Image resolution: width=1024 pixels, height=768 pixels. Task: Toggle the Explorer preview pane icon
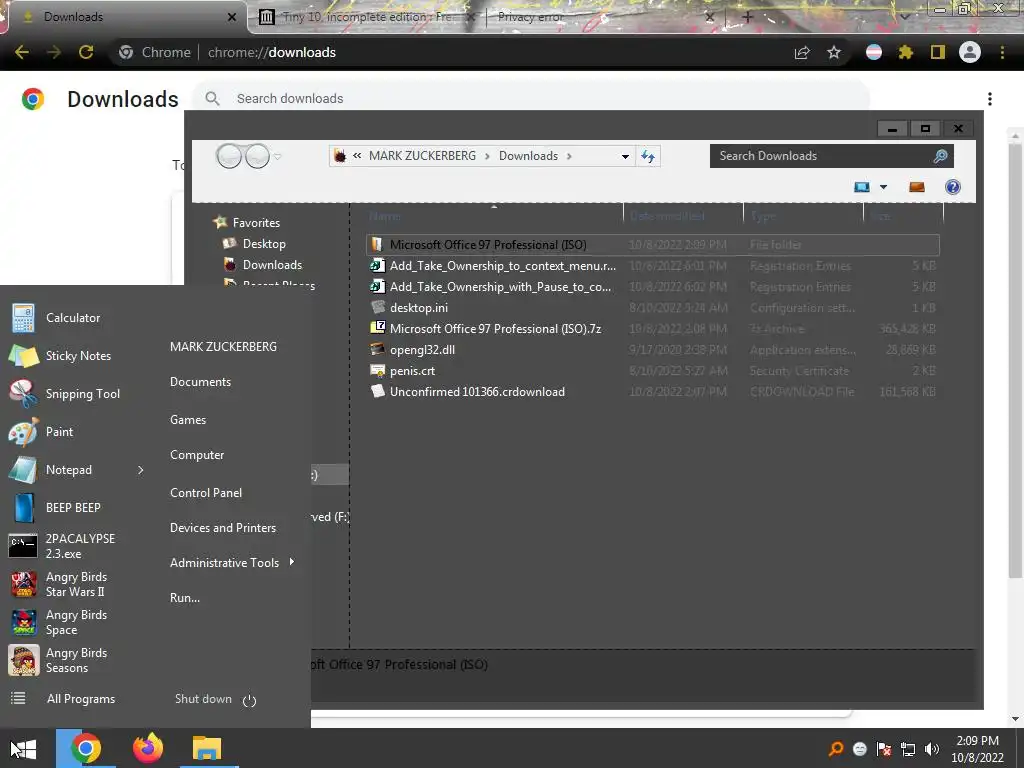pyautogui.click(x=917, y=187)
